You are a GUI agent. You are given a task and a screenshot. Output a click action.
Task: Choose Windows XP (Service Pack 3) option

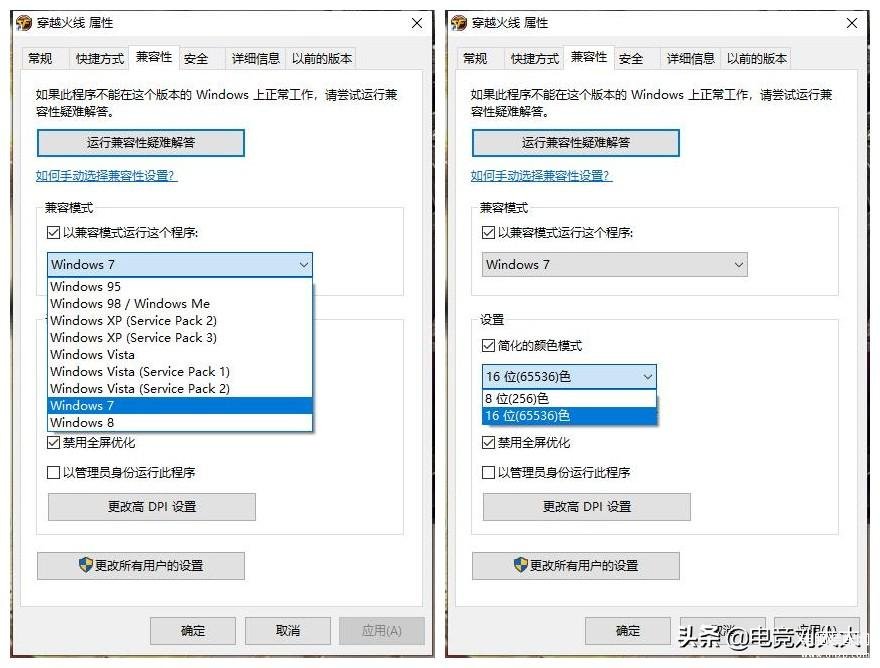[x=180, y=337]
